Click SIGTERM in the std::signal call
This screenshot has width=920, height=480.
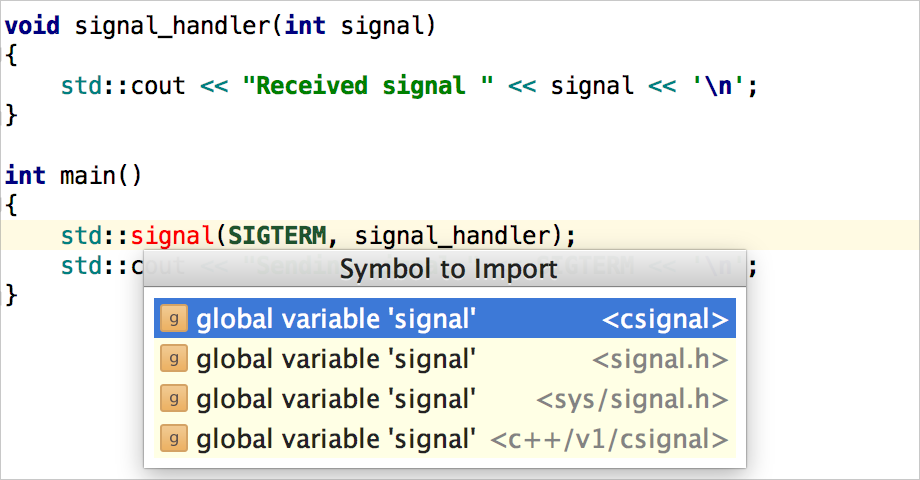coord(276,236)
